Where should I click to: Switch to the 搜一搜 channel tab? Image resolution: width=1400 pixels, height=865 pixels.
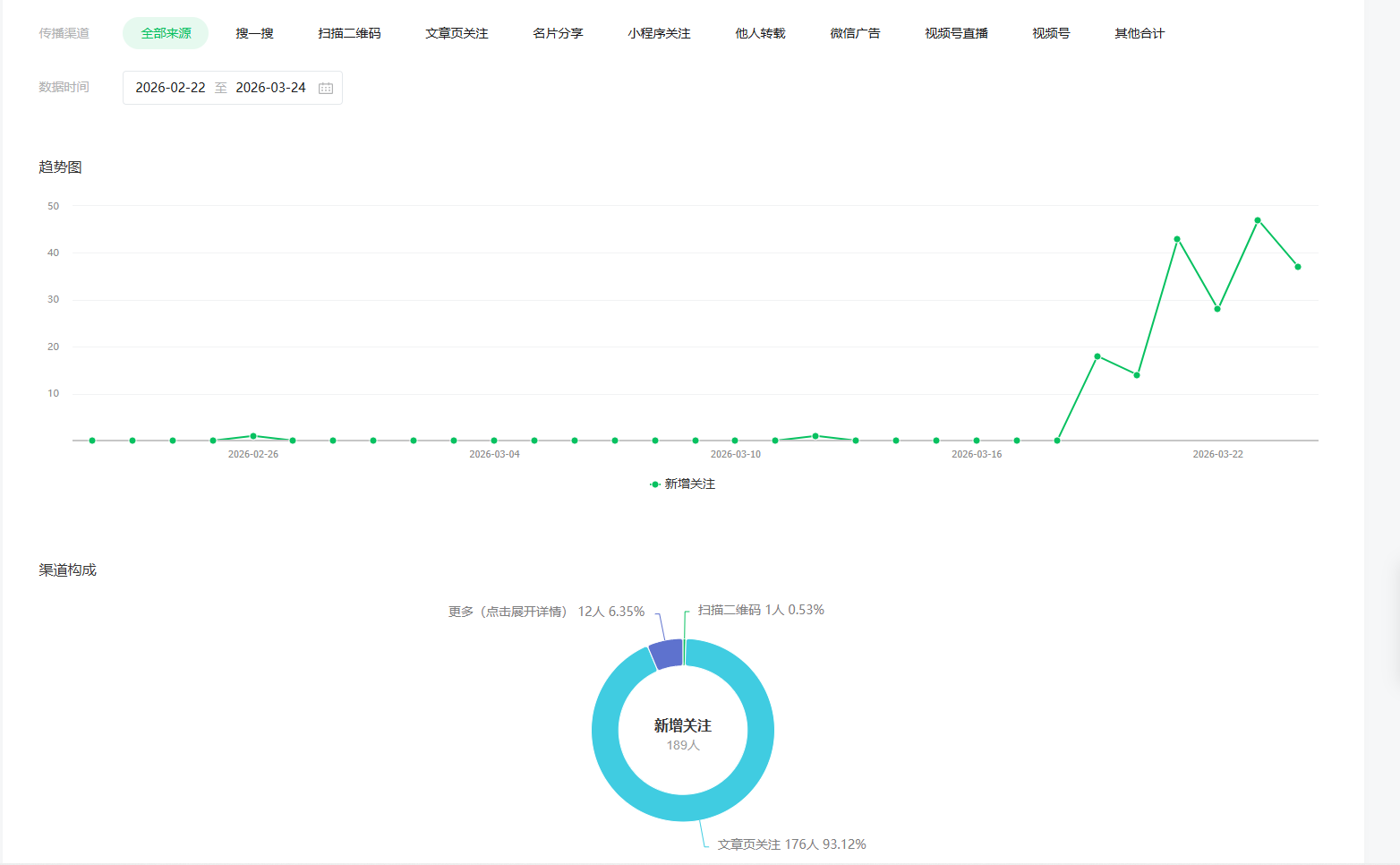254,33
